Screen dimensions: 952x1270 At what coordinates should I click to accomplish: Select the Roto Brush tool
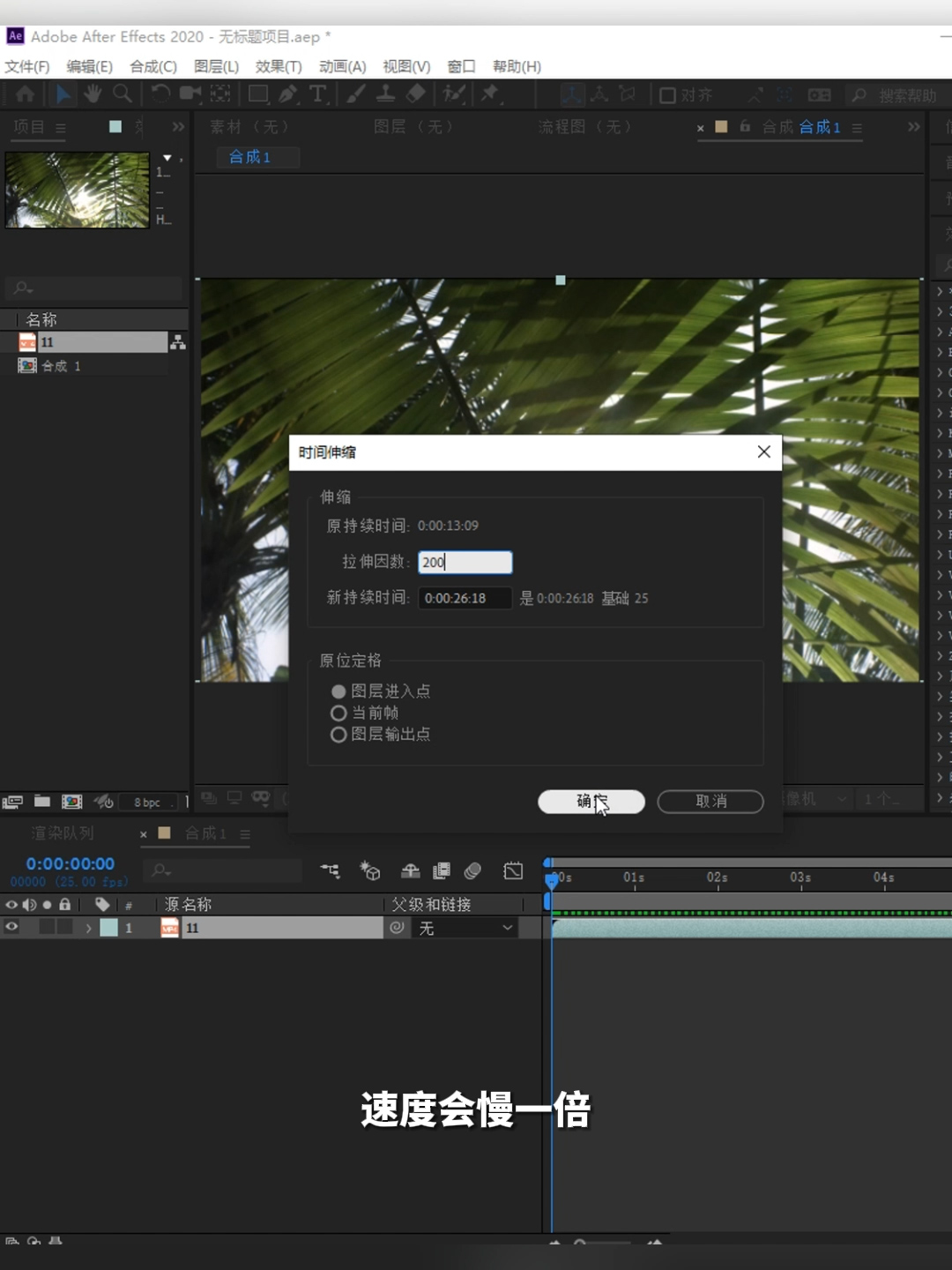click(x=454, y=93)
